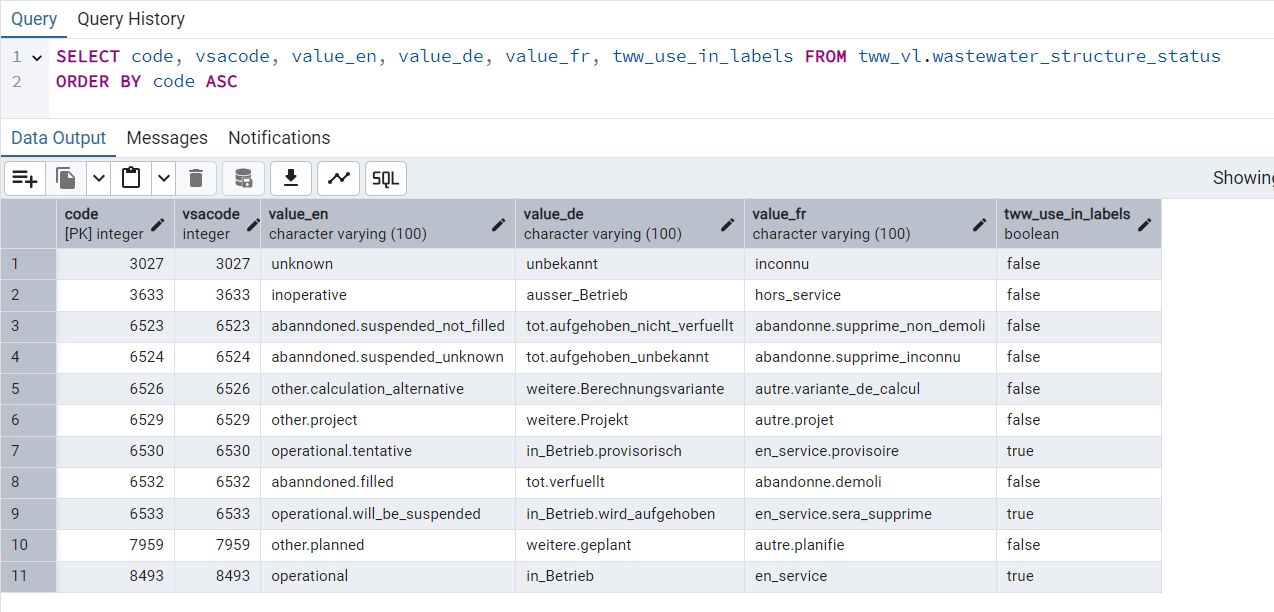Image resolution: width=1274 pixels, height=612 pixels.
Task: Click the code column header
Action: click(x=115, y=224)
